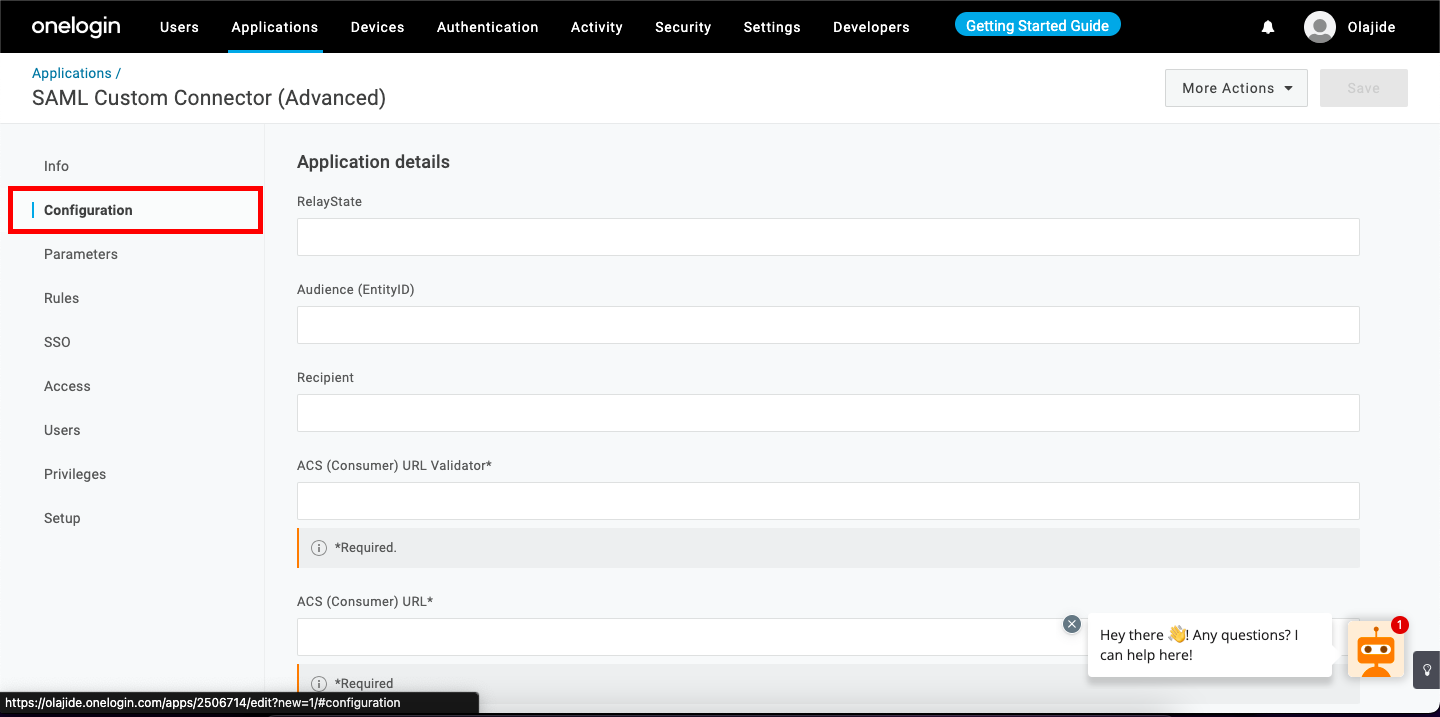The width and height of the screenshot is (1440, 717).
Task: Select the SSO sidebar tab
Action: (58, 342)
